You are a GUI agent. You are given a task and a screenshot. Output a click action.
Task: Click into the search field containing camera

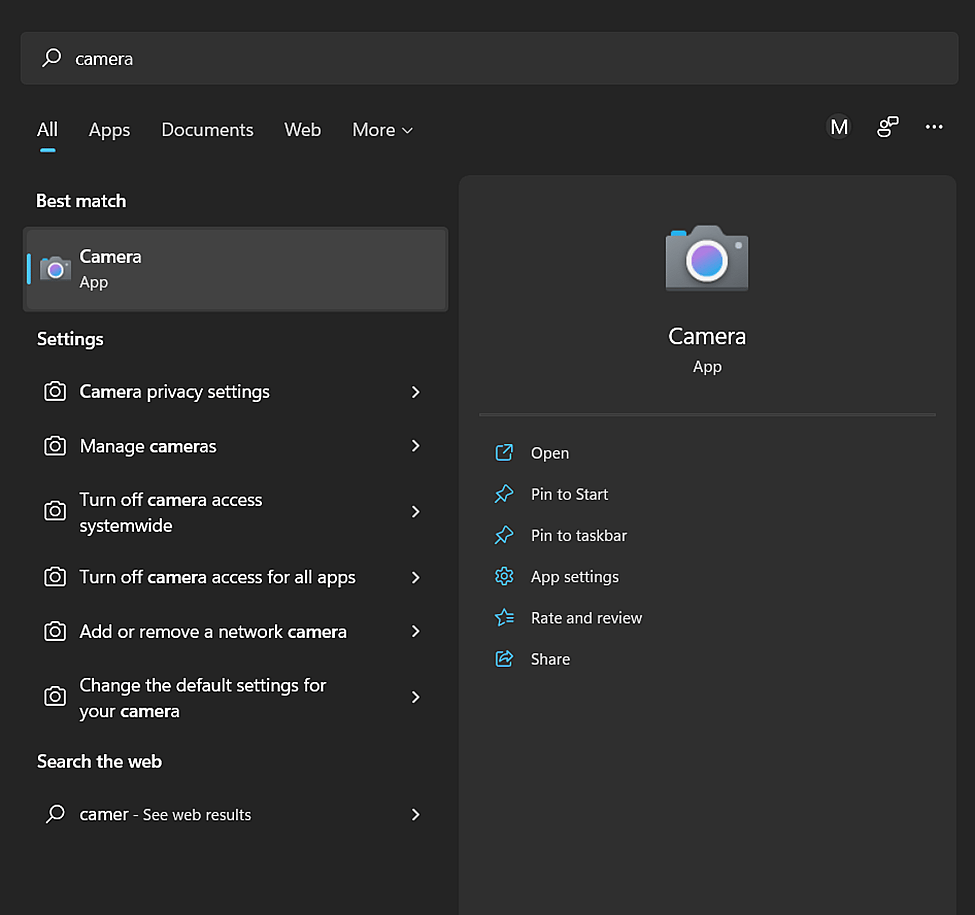[489, 58]
